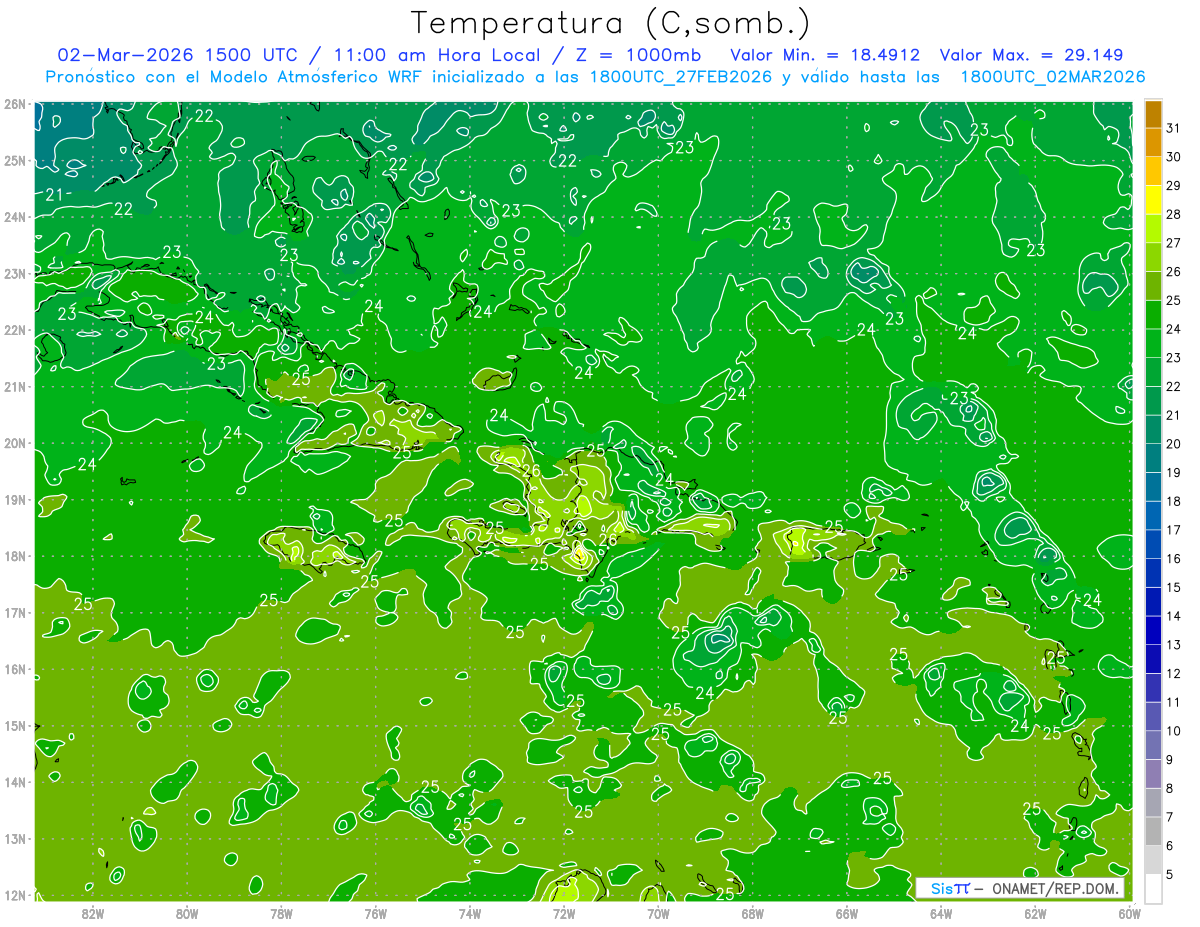Click the colorbar label 31
Screen dimensions: 1200x927
tap(1174, 128)
